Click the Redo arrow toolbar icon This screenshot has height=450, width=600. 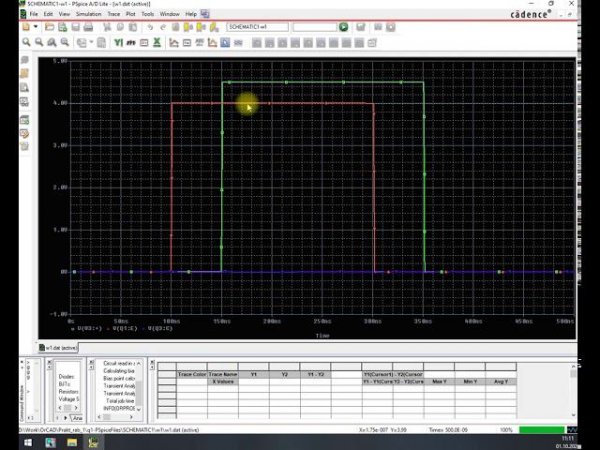pos(163,27)
